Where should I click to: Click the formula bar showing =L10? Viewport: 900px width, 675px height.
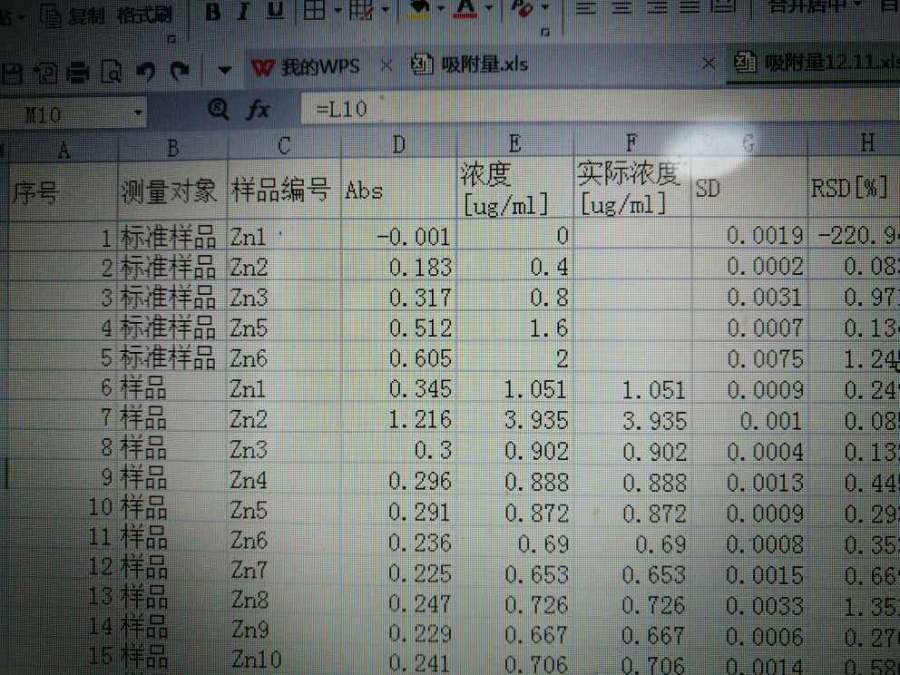click(600, 107)
